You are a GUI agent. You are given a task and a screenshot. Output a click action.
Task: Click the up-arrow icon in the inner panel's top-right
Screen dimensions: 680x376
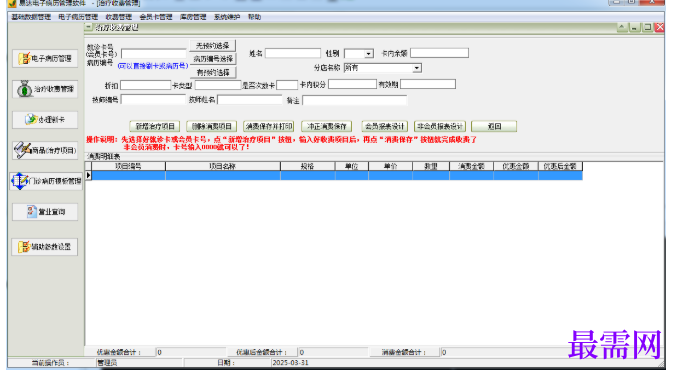[622, 27]
